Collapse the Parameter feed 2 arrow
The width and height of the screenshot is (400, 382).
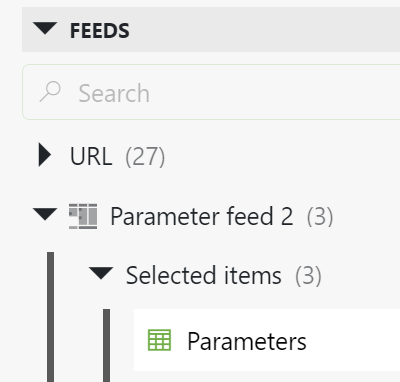45,214
